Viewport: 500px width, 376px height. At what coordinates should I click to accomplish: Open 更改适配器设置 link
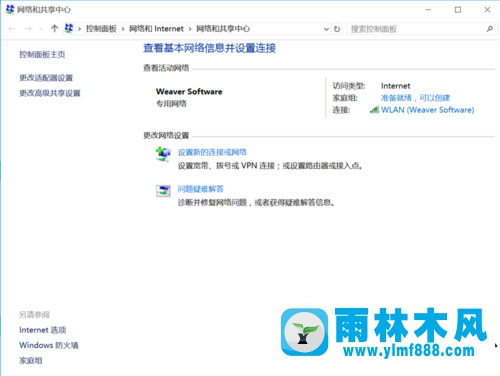click(x=46, y=78)
